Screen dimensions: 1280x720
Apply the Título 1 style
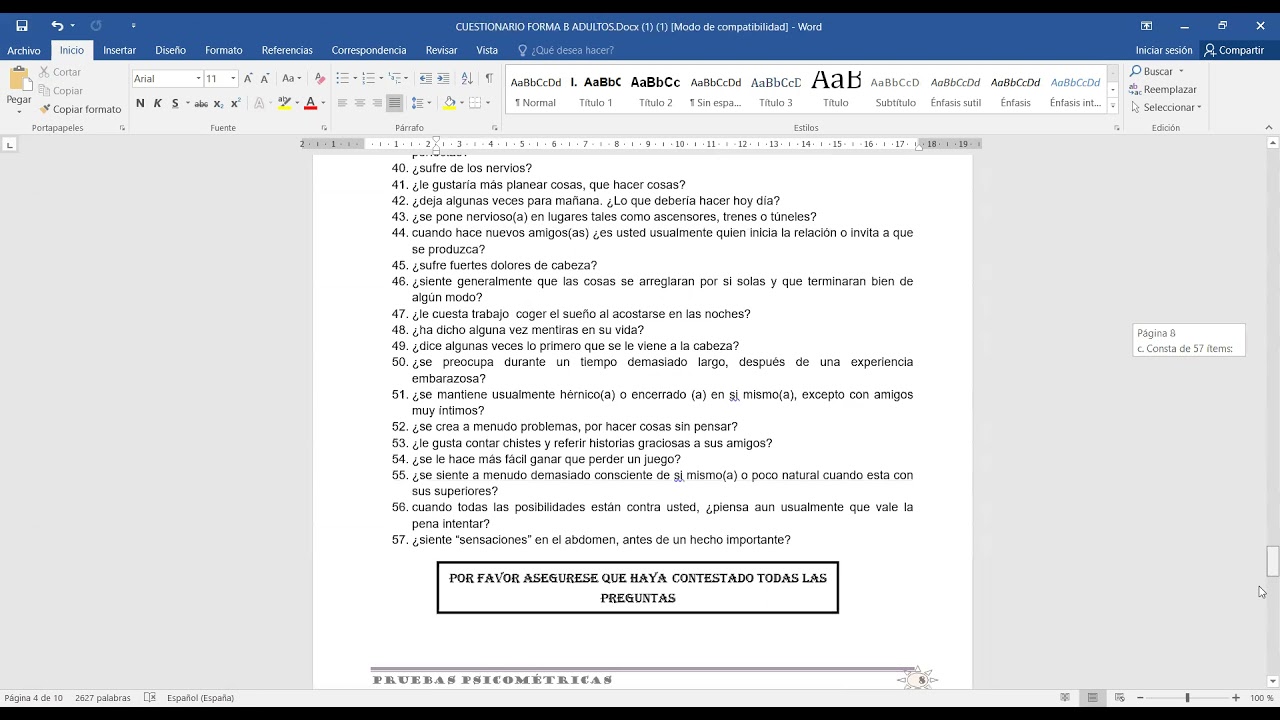tap(596, 90)
